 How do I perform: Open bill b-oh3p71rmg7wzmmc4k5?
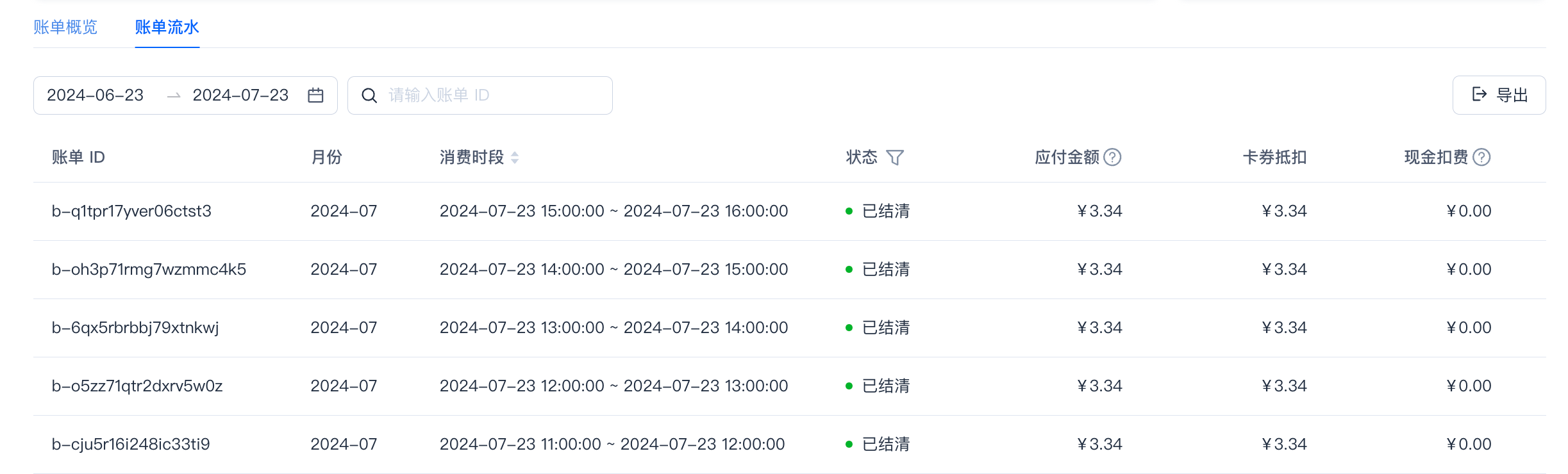click(149, 270)
